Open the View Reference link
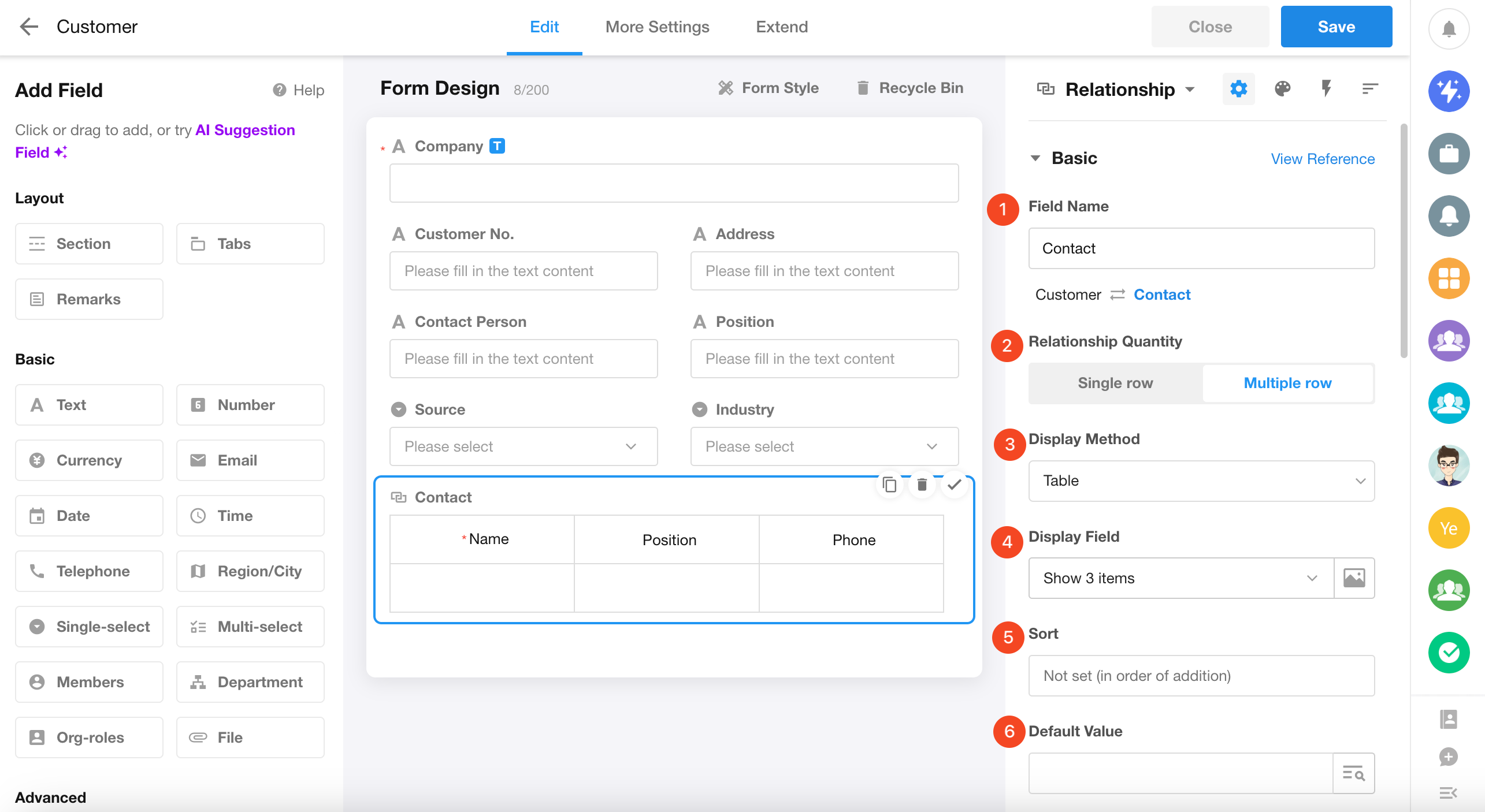The height and width of the screenshot is (812, 1485). point(1323,159)
